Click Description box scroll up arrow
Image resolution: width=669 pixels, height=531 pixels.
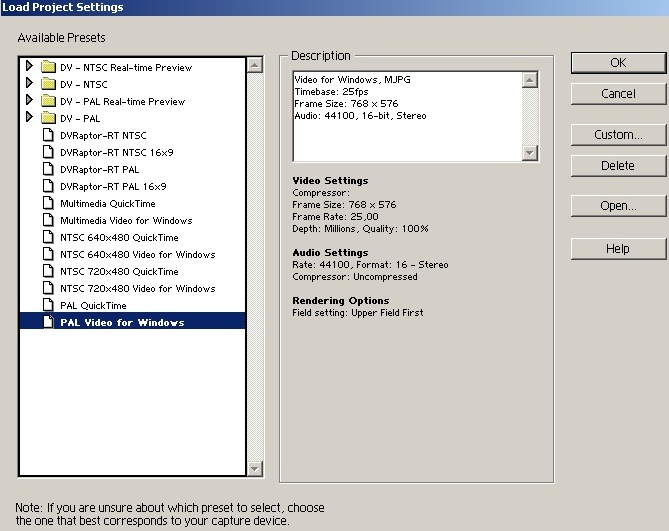tap(530, 80)
